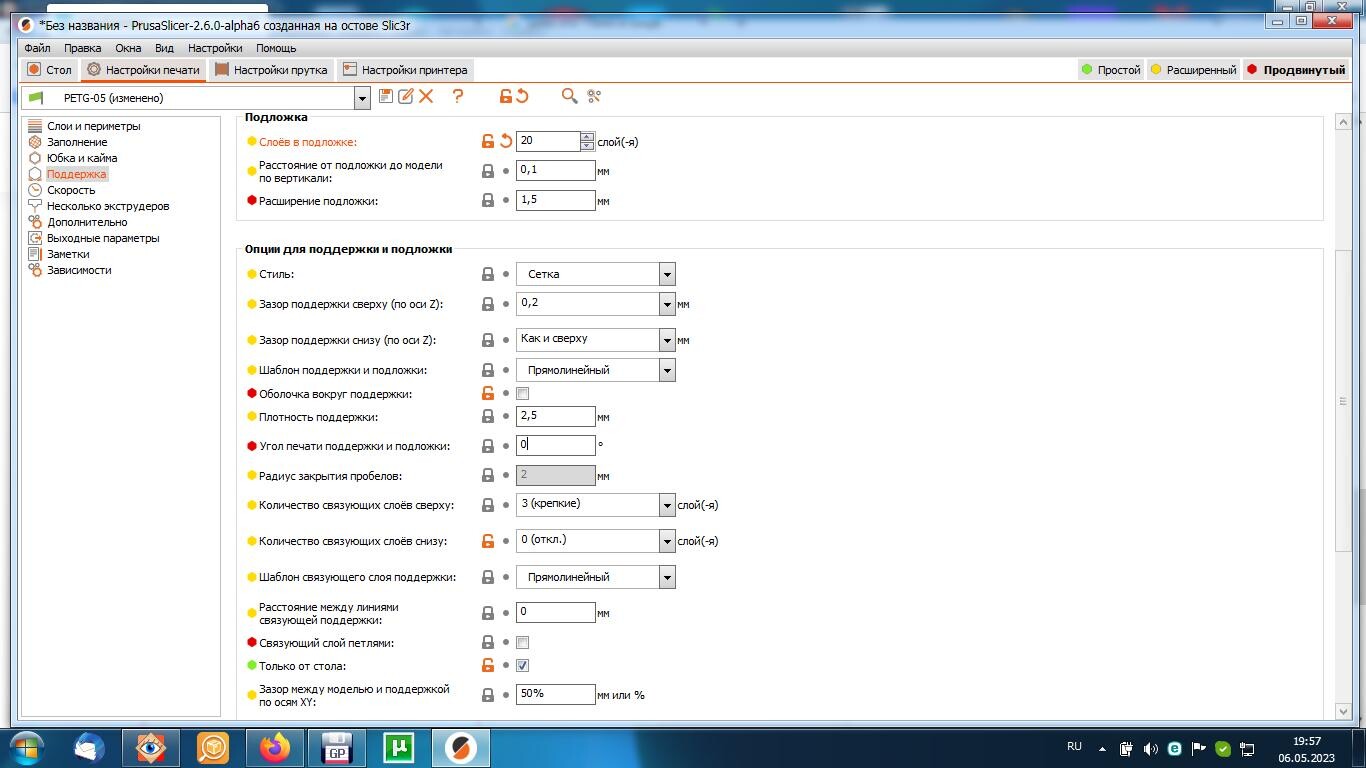
Task: Reset raft layers value with the undo arrow
Action: pyautogui.click(x=506, y=141)
